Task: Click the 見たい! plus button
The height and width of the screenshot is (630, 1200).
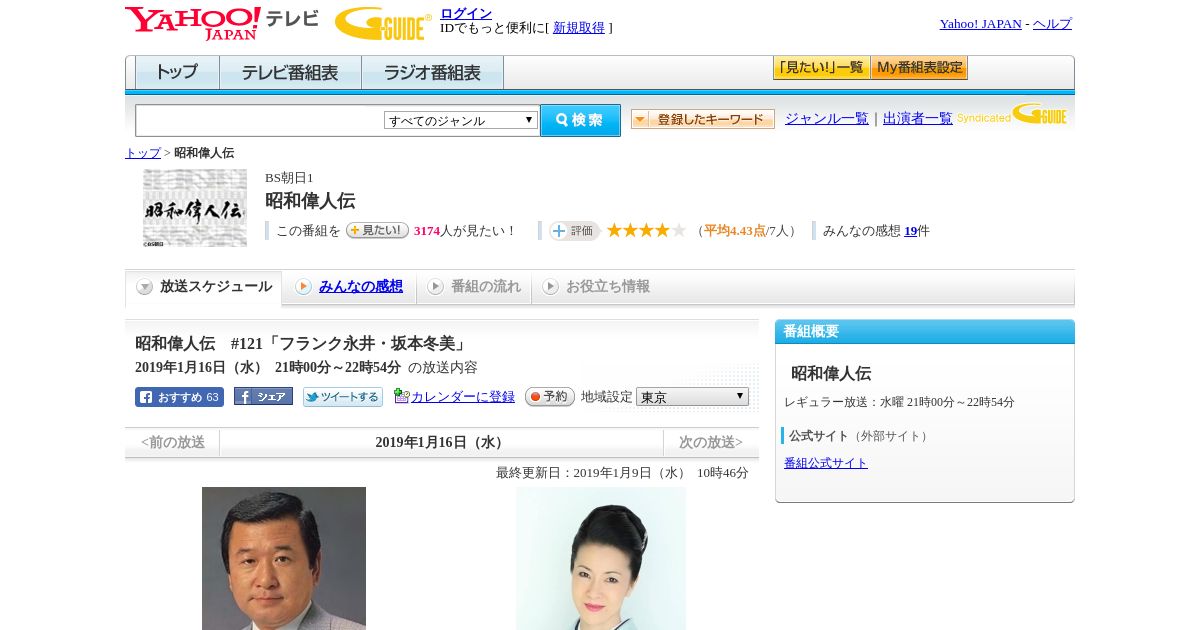Action: [377, 230]
